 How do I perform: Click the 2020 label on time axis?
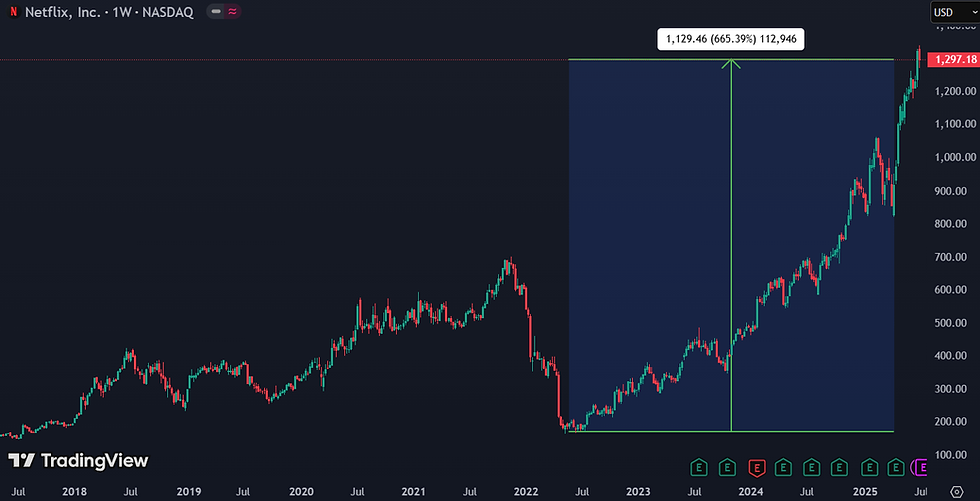(301, 492)
